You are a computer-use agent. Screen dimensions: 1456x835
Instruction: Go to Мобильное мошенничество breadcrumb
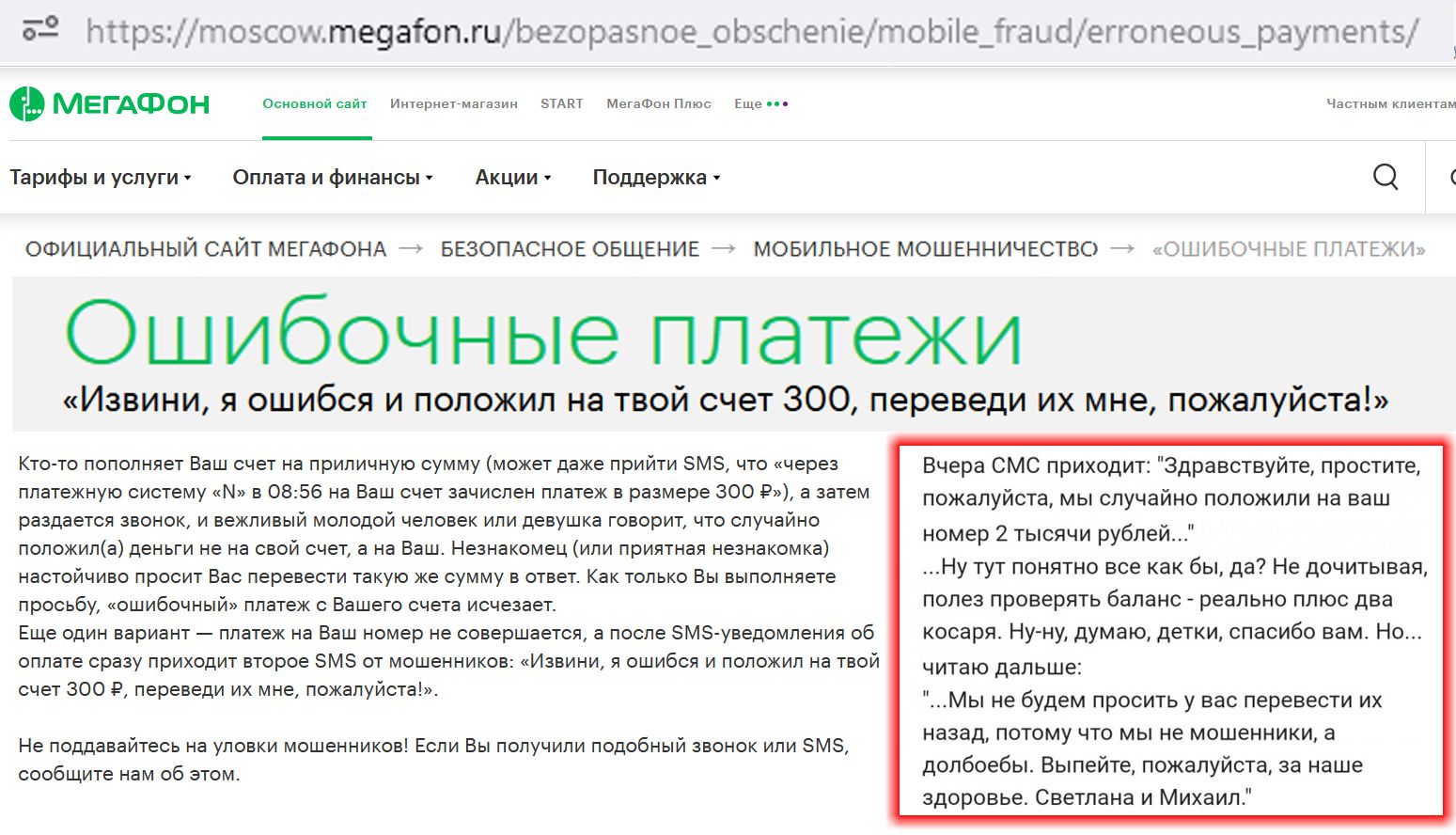pyautogui.click(x=926, y=249)
